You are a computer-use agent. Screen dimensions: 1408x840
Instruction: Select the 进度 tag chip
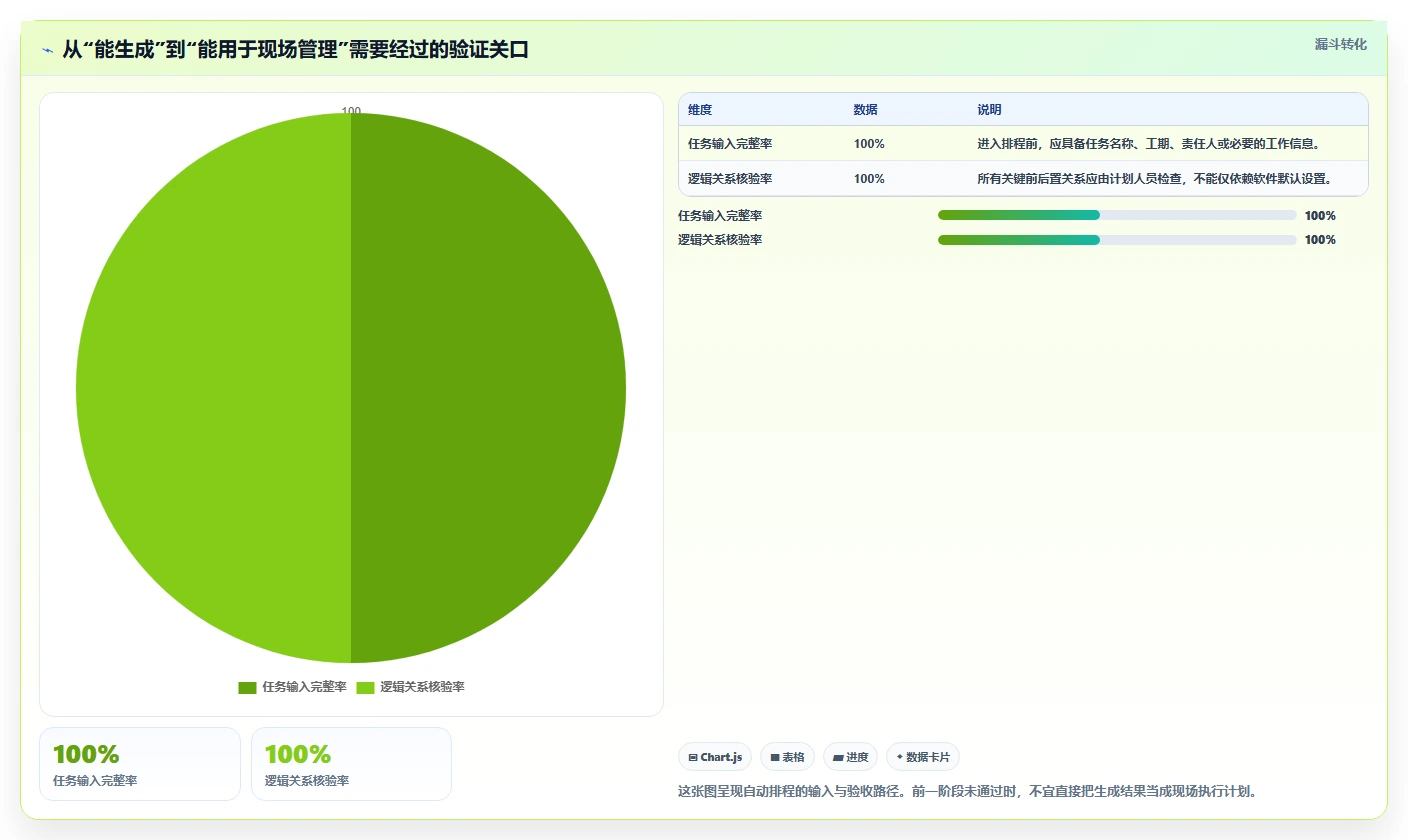[x=851, y=757]
